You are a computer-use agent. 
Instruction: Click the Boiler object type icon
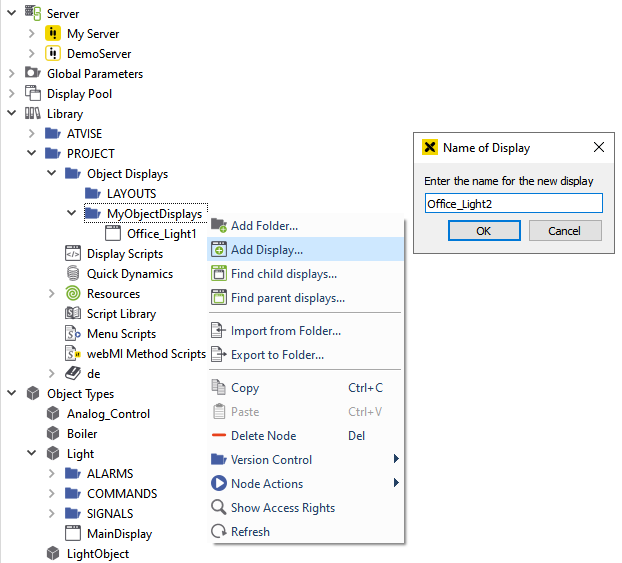tap(53, 434)
